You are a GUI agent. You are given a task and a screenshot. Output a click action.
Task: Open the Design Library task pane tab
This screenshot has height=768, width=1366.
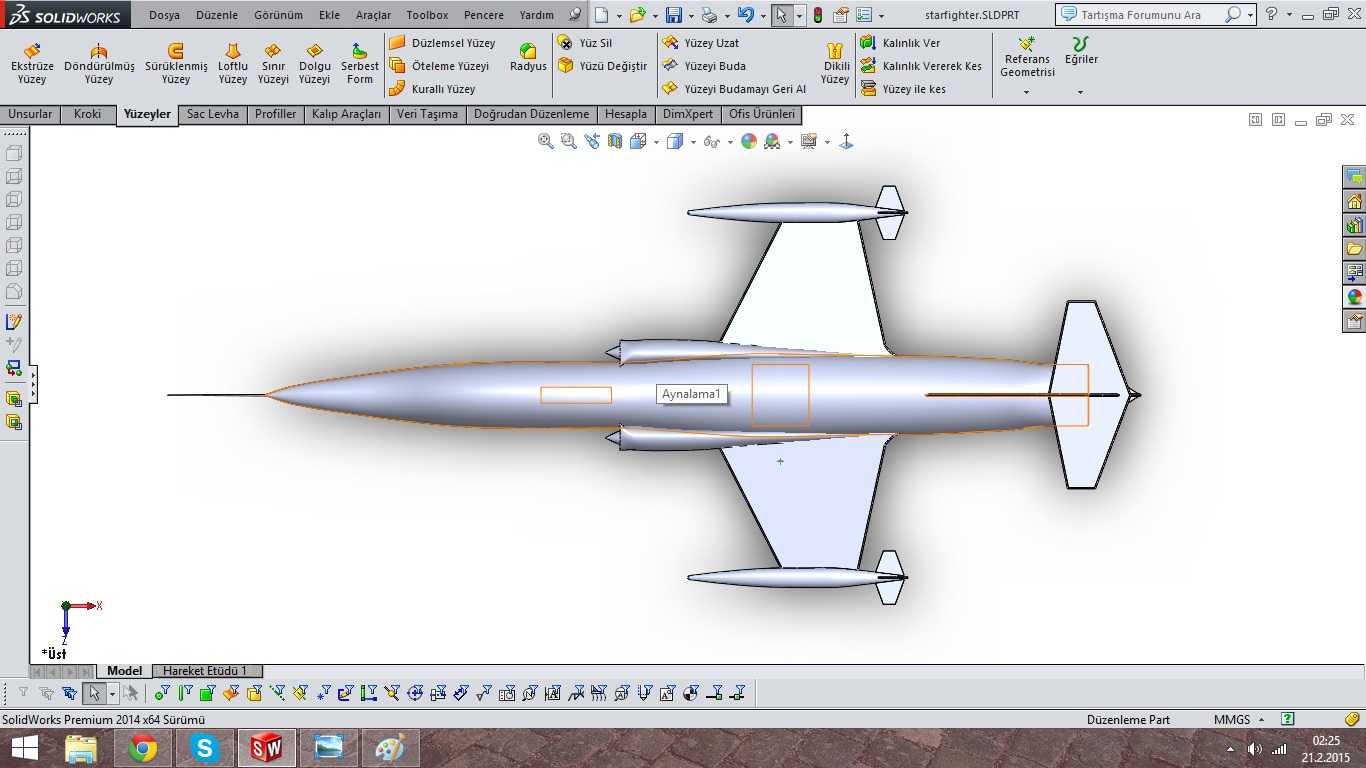point(1354,225)
